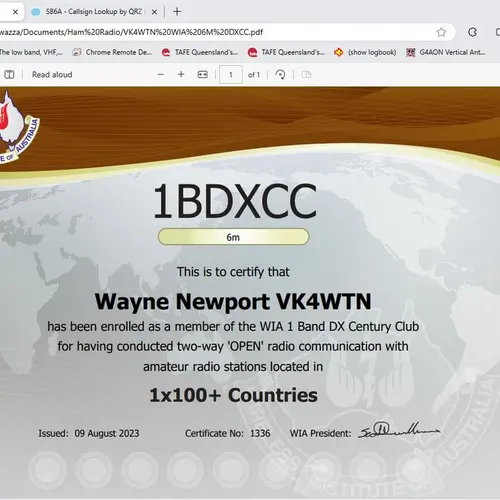Open first TAFE Queensland bookmark

200,52
